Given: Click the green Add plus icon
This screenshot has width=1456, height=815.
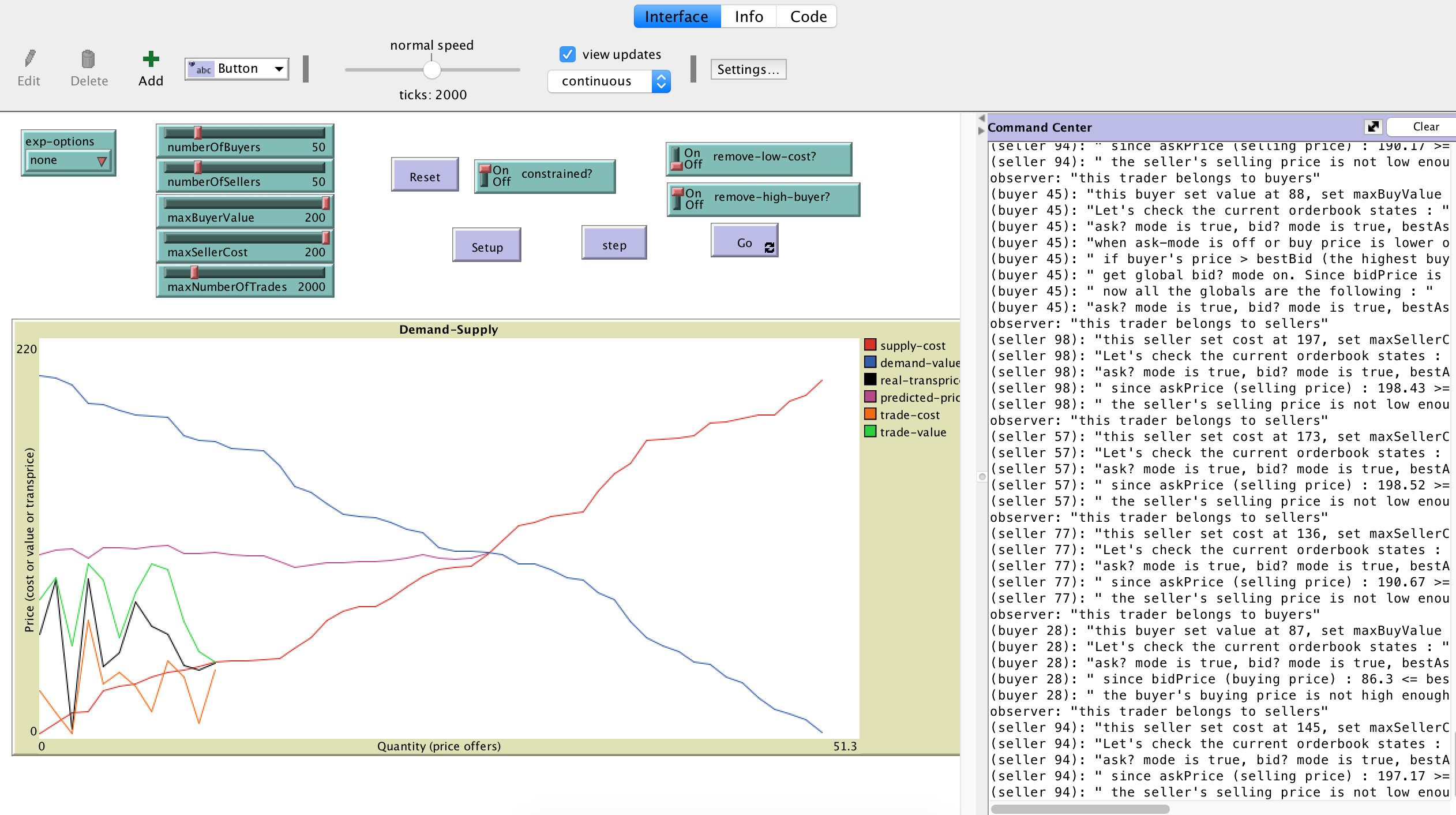Looking at the screenshot, I should [151, 58].
